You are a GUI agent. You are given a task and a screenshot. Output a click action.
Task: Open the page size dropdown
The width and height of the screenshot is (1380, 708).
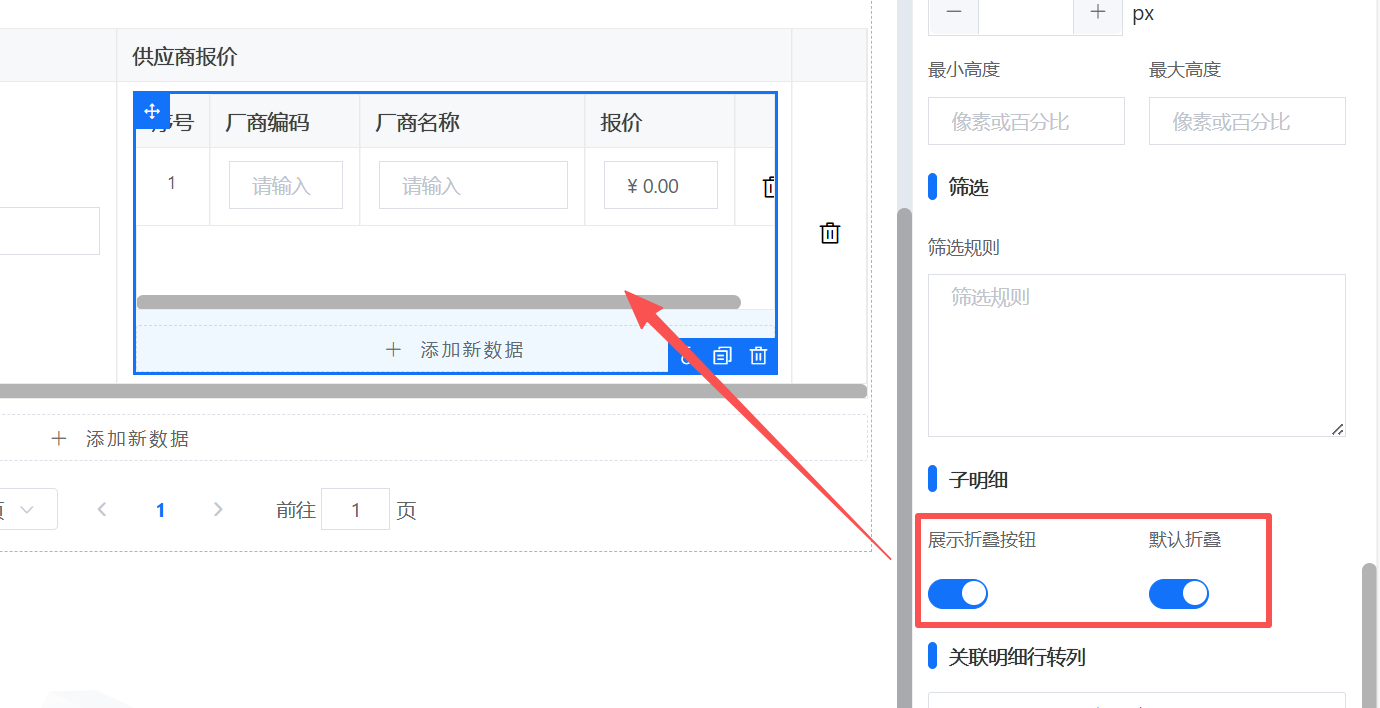[x=26, y=510]
